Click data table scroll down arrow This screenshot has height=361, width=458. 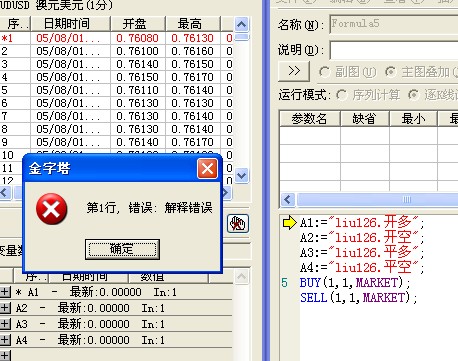click(x=242, y=175)
